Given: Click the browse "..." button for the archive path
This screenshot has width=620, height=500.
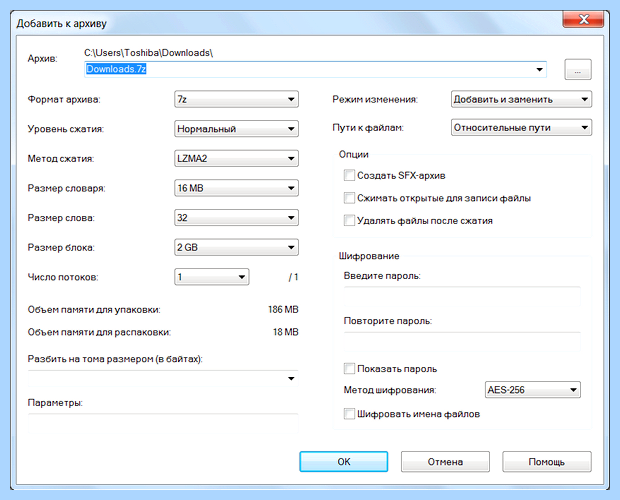Looking at the screenshot, I should click(578, 70).
